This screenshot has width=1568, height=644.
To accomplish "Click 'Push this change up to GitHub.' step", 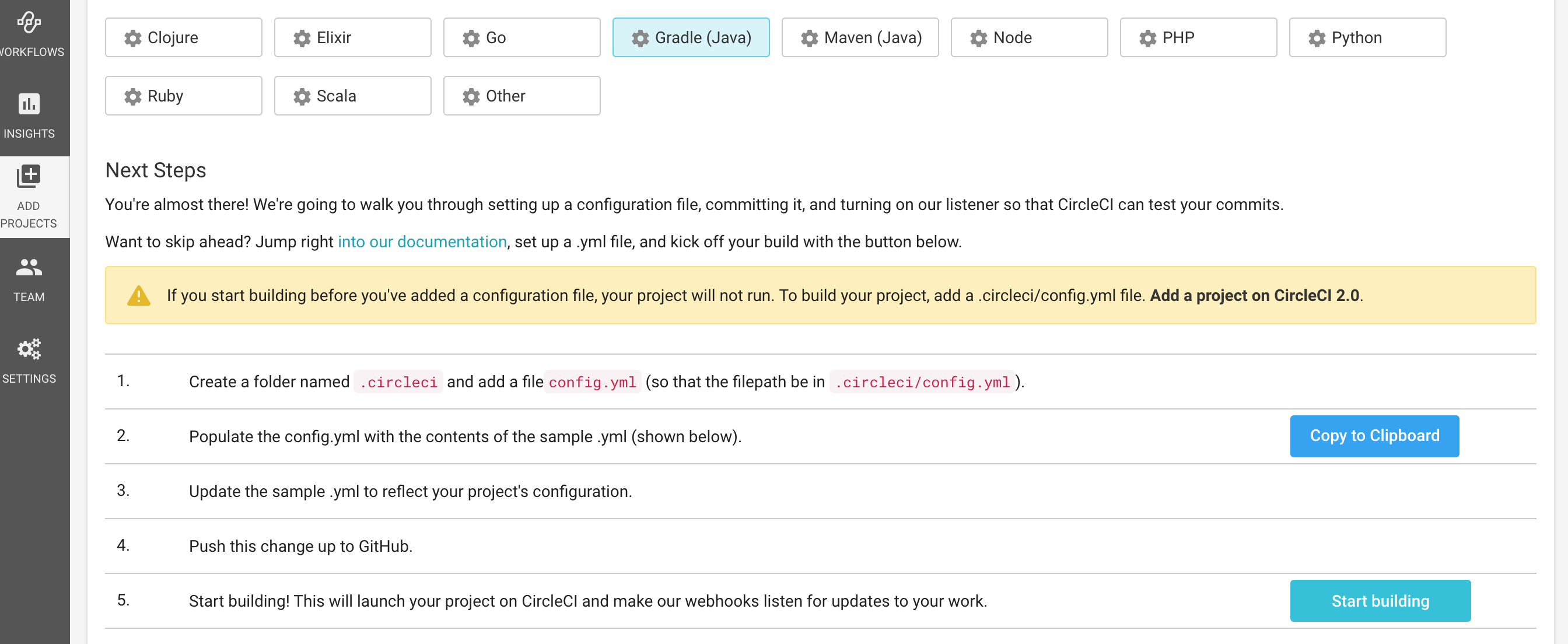I will [300, 547].
